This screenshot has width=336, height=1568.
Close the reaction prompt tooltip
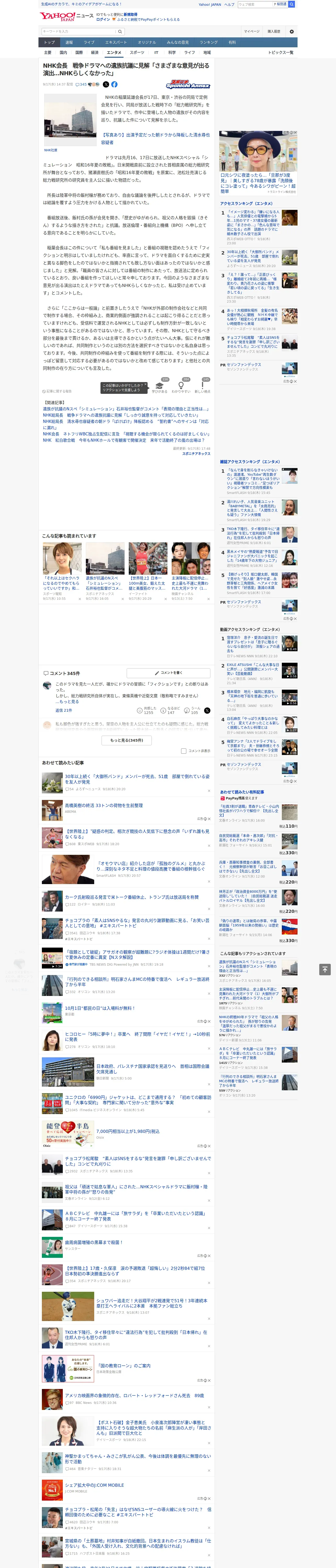[146, 385]
